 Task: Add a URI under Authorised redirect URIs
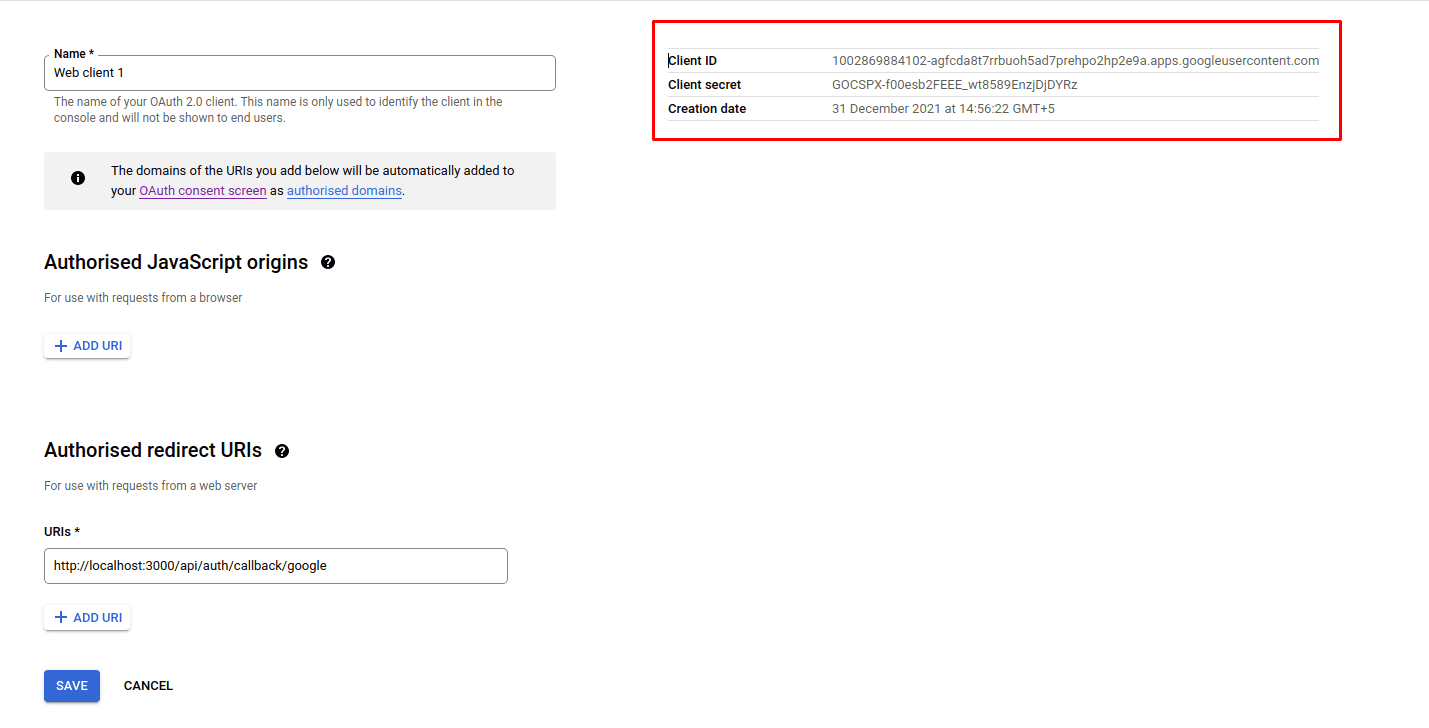(87, 618)
